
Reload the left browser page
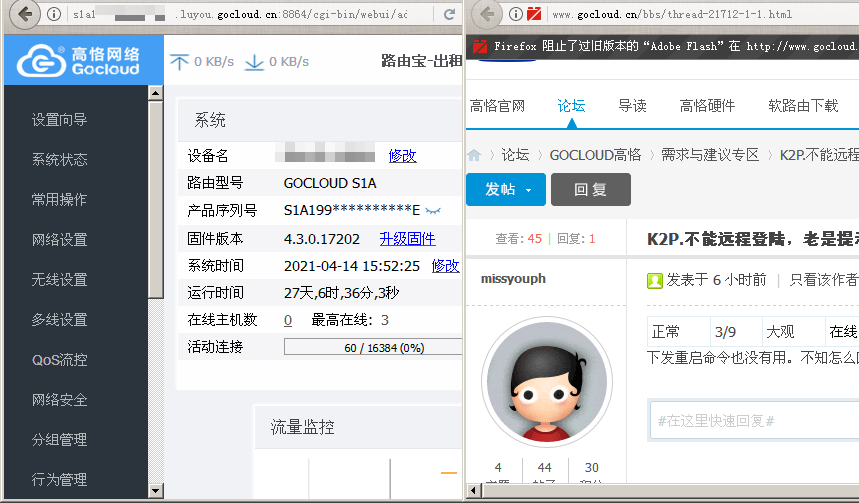pyautogui.click(x=449, y=14)
